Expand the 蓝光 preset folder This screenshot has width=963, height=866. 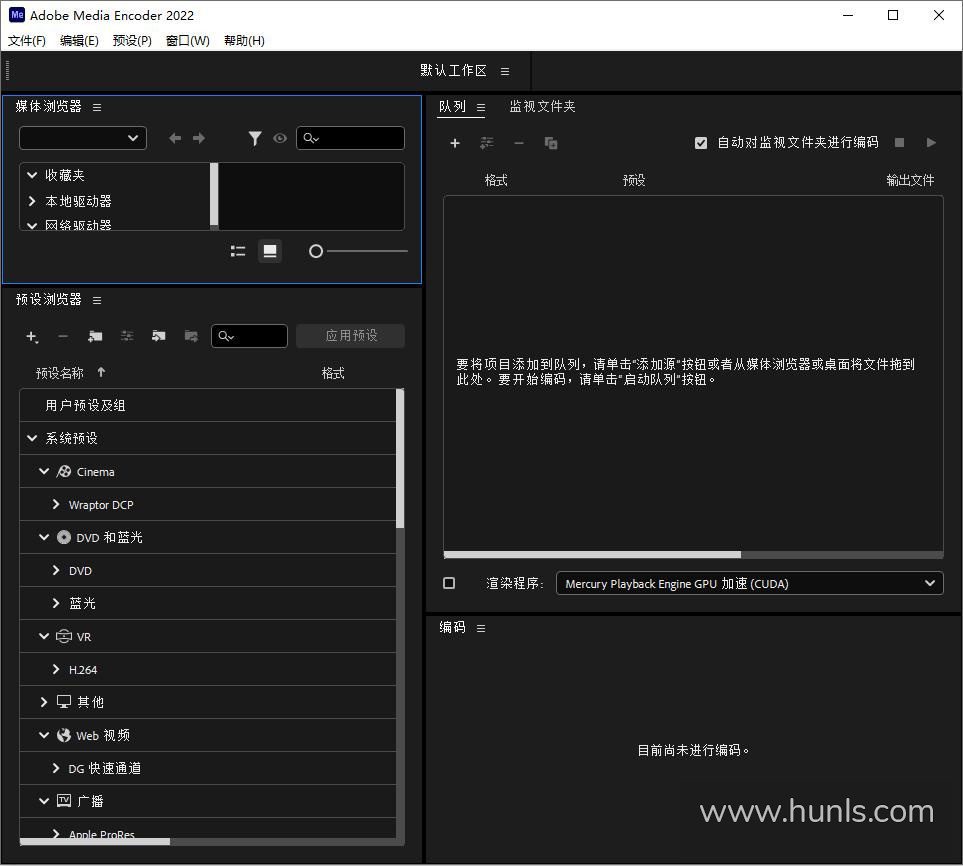[x=56, y=603]
